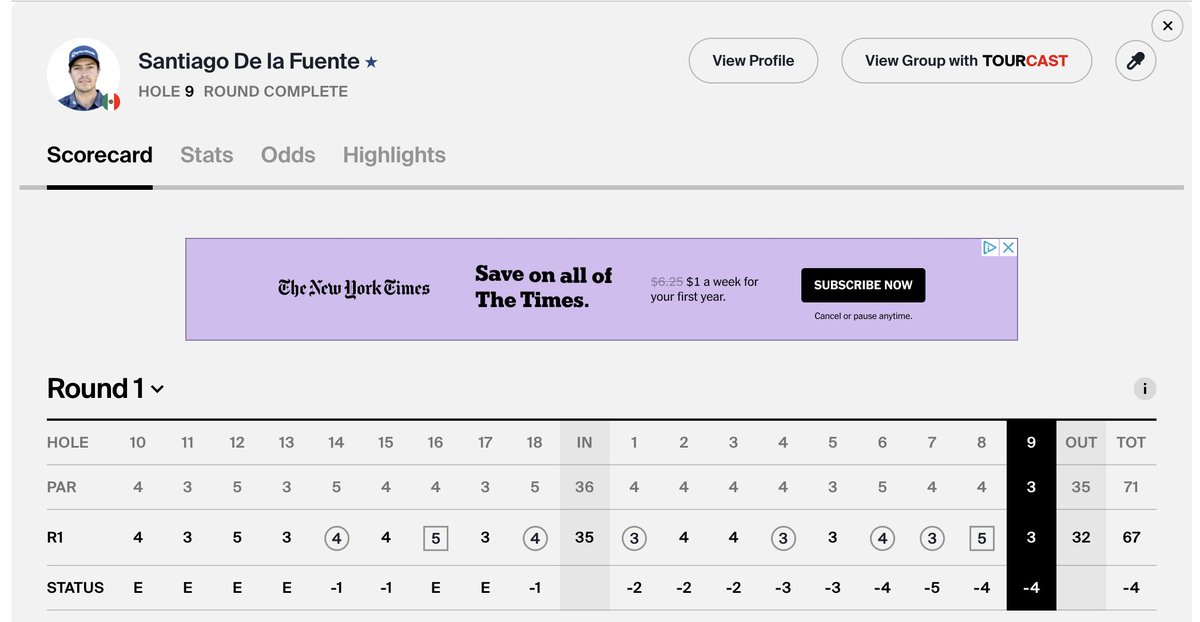Click the HOLE row label
Viewport: 1200px width, 622px height.
[68, 443]
